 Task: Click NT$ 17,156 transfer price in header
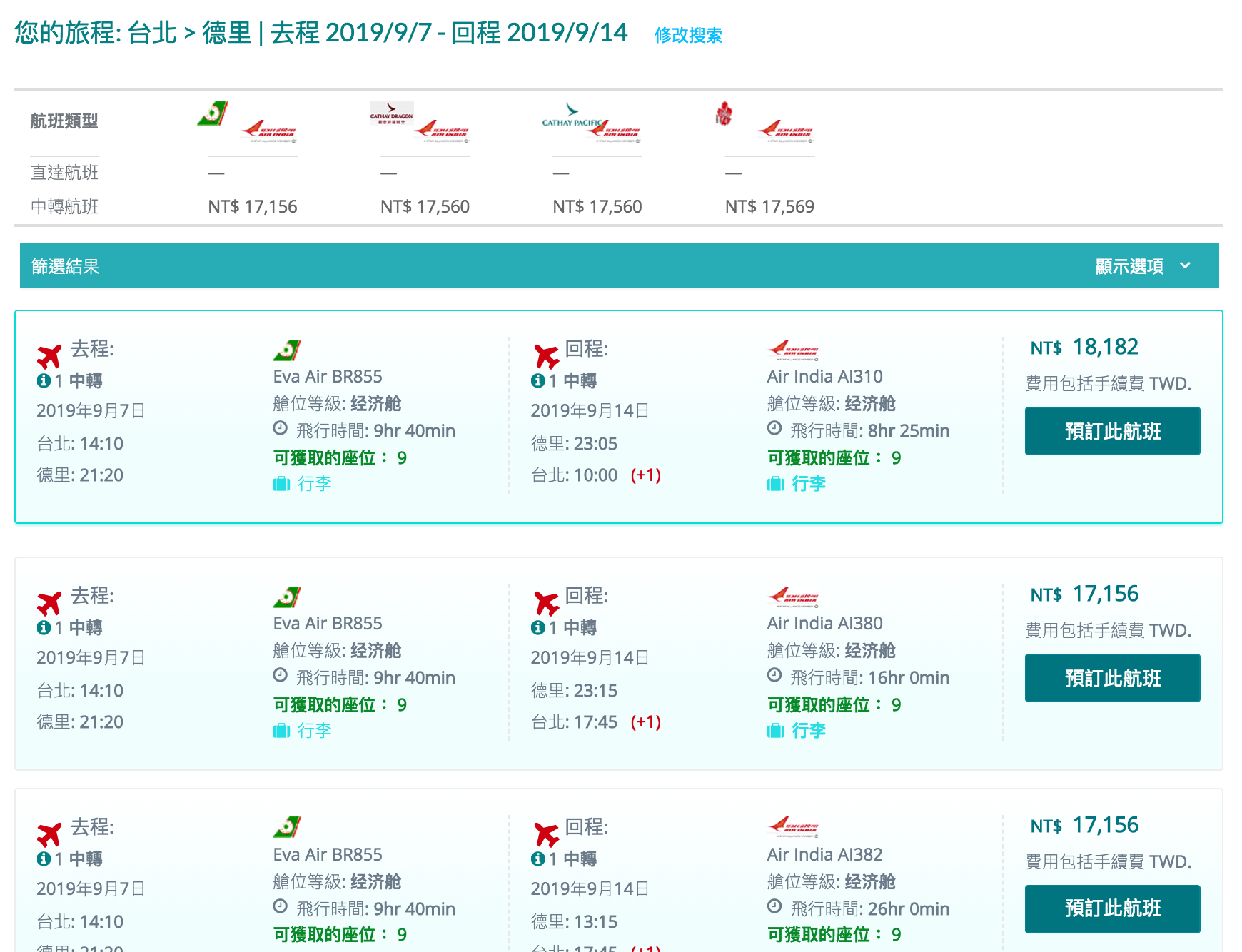tap(253, 207)
